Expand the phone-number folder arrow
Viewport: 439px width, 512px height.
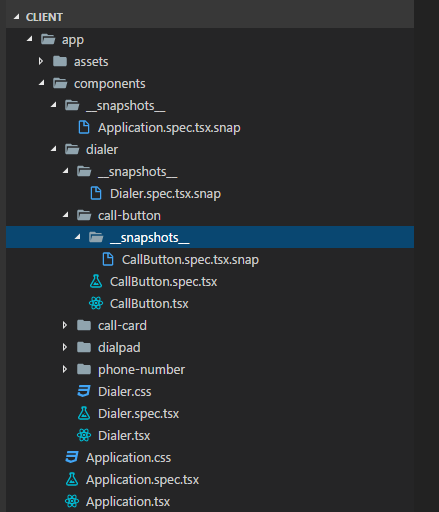click(x=65, y=369)
